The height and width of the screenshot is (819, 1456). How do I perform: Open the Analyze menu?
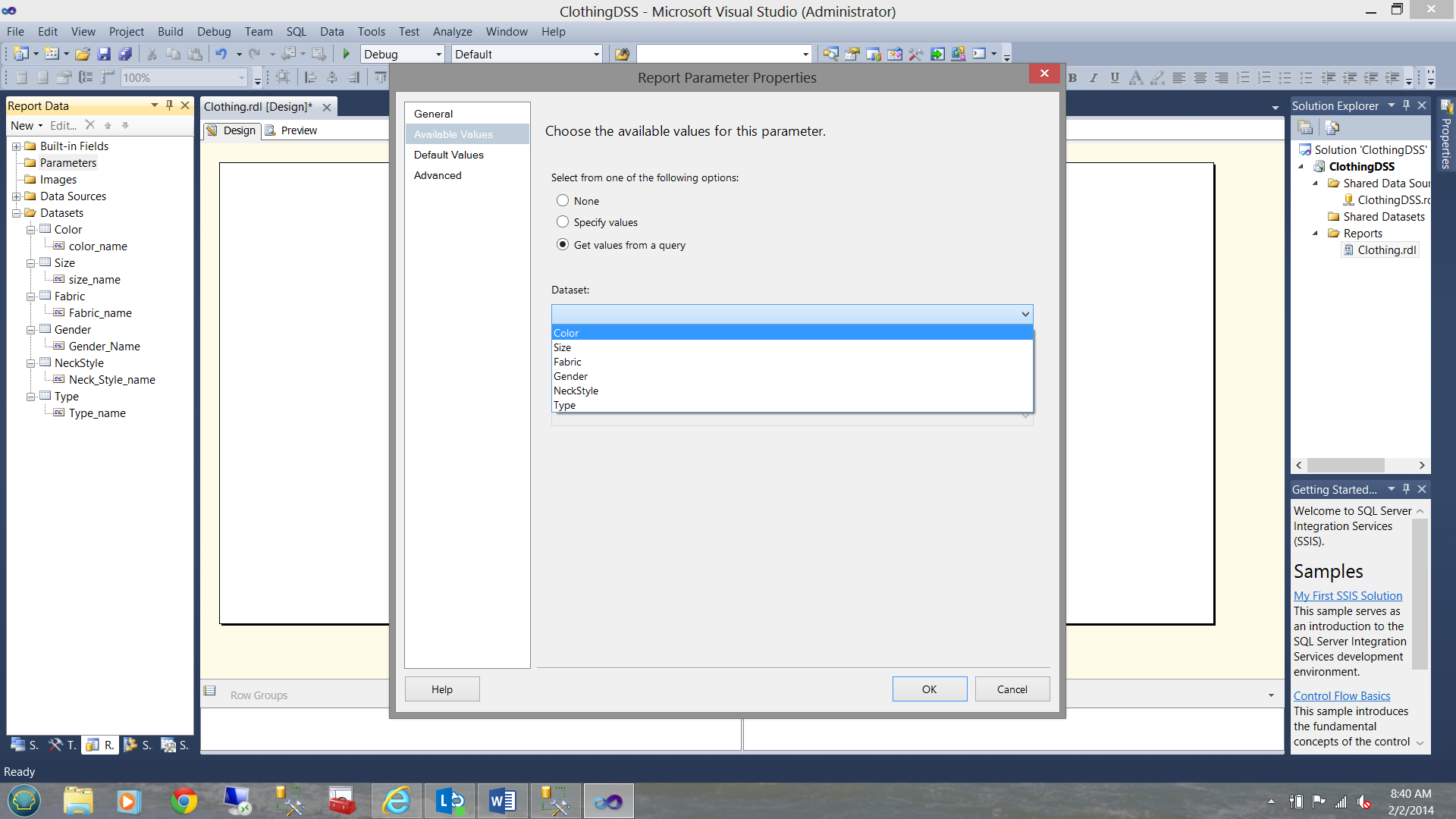click(452, 32)
